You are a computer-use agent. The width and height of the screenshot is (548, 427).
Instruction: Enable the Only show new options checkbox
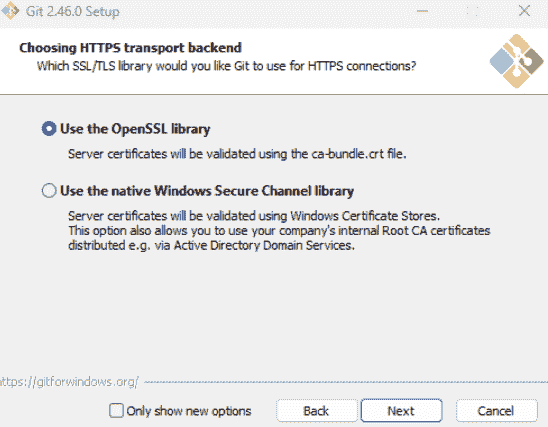[116, 411]
